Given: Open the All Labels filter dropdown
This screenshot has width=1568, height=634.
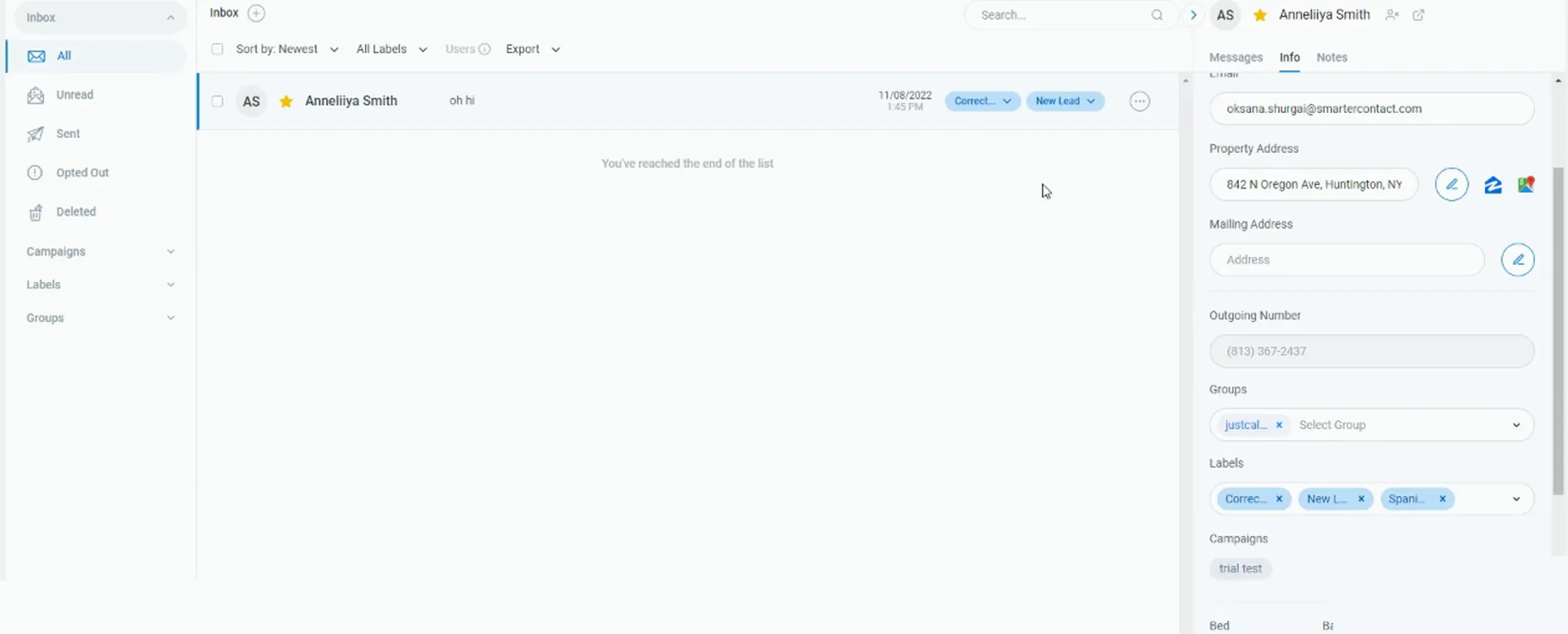Looking at the screenshot, I should point(392,49).
